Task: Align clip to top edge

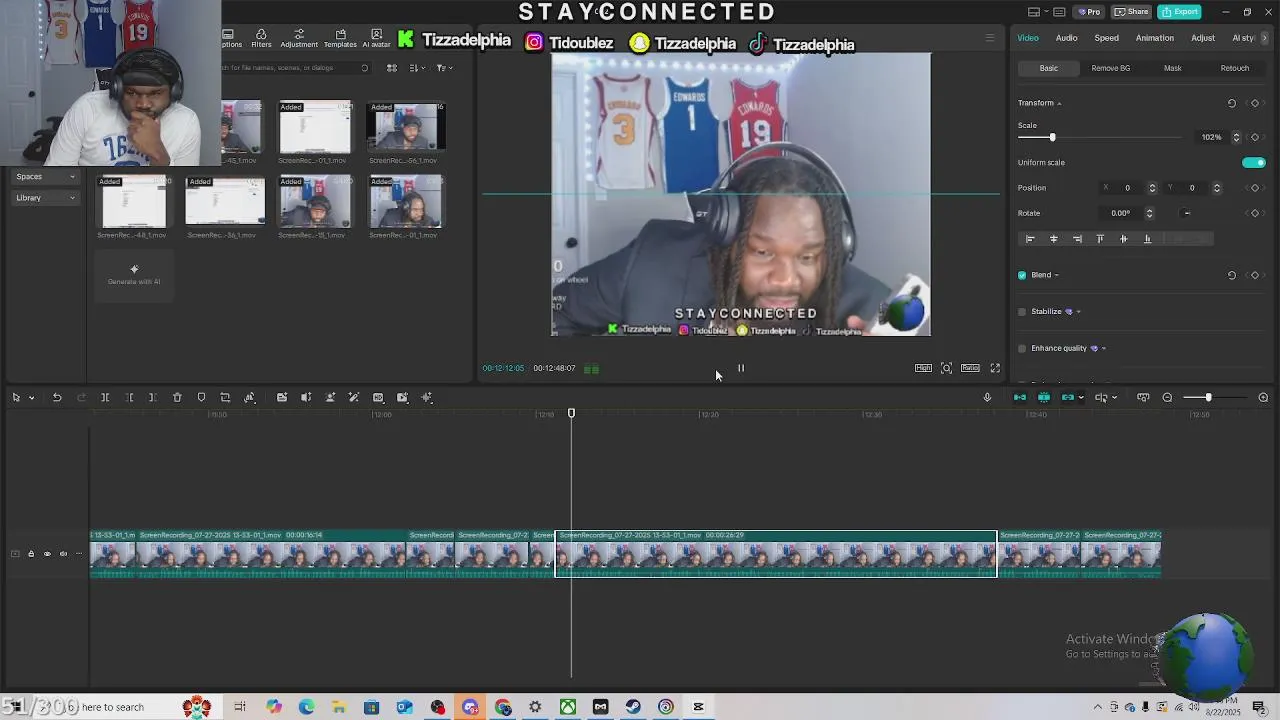Action: [1100, 239]
